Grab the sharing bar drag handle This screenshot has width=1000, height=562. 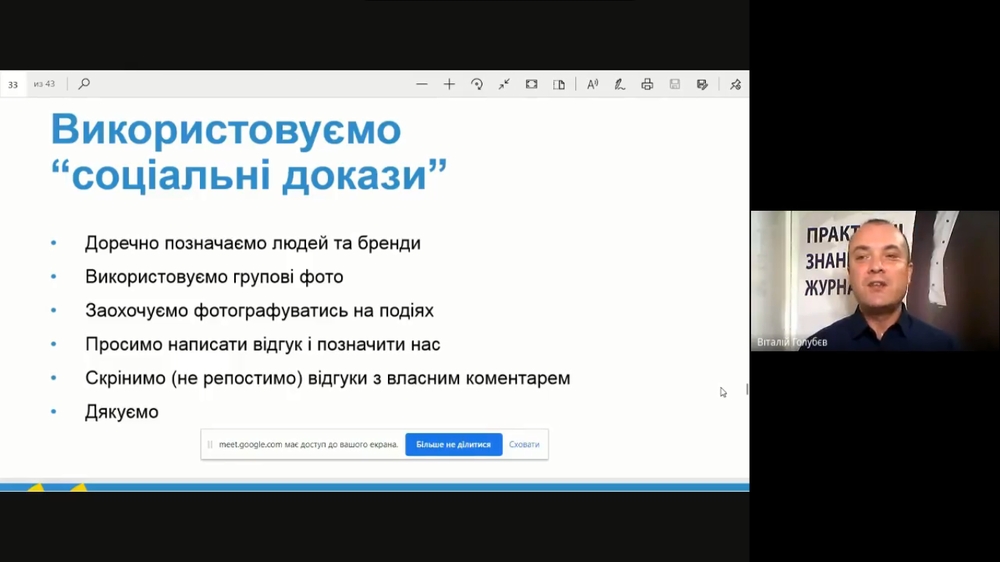pyautogui.click(x=210, y=444)
